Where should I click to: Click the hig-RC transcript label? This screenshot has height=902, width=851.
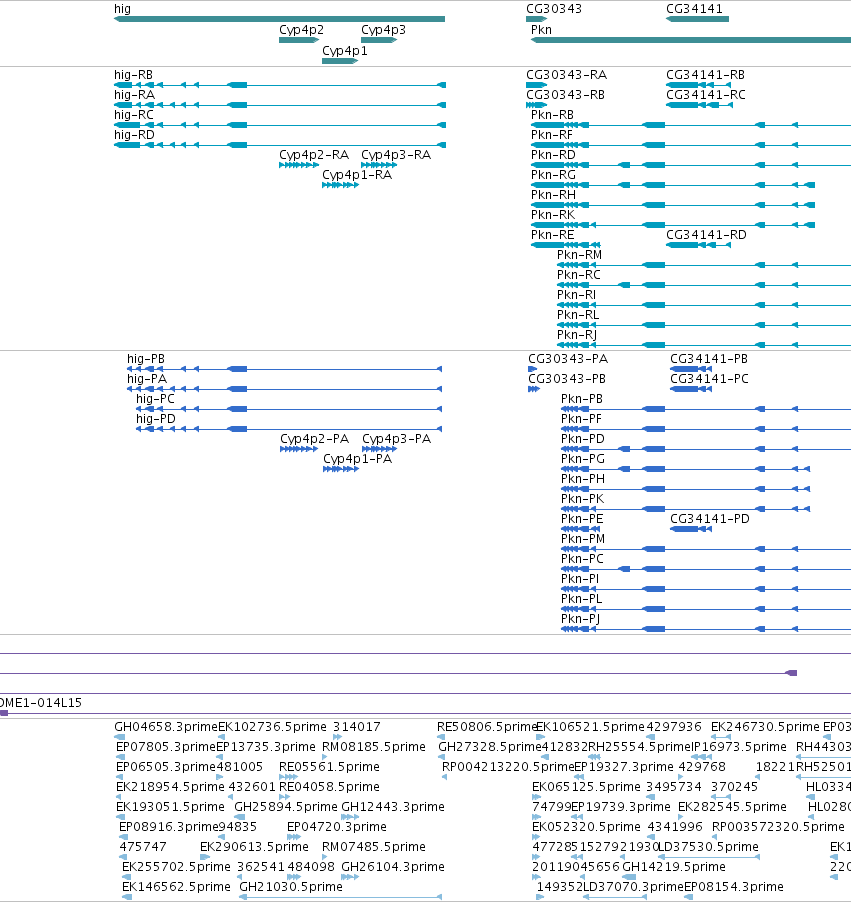(x=134, y=115)
